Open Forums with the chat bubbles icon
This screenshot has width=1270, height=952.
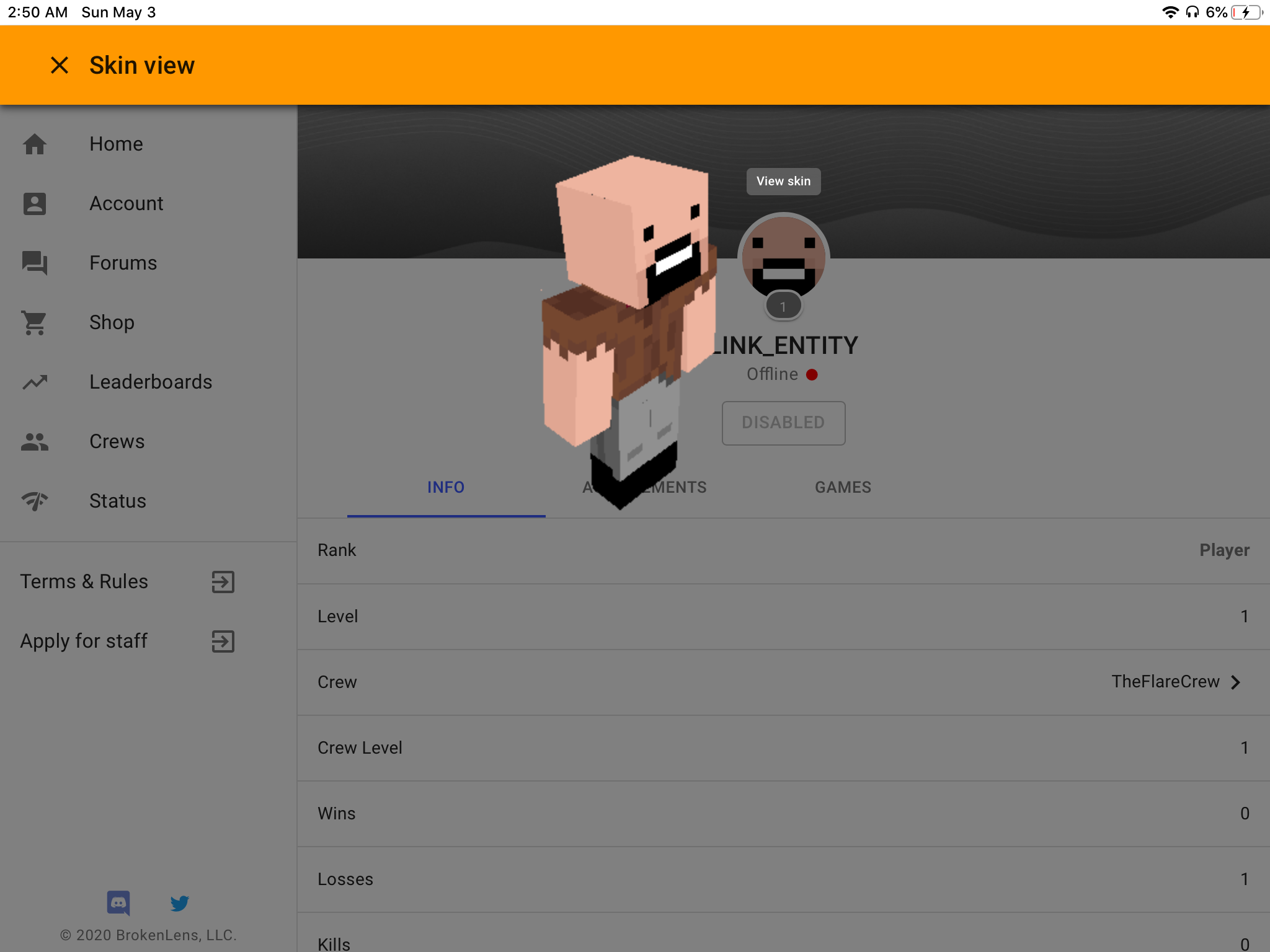pos(35,263)
